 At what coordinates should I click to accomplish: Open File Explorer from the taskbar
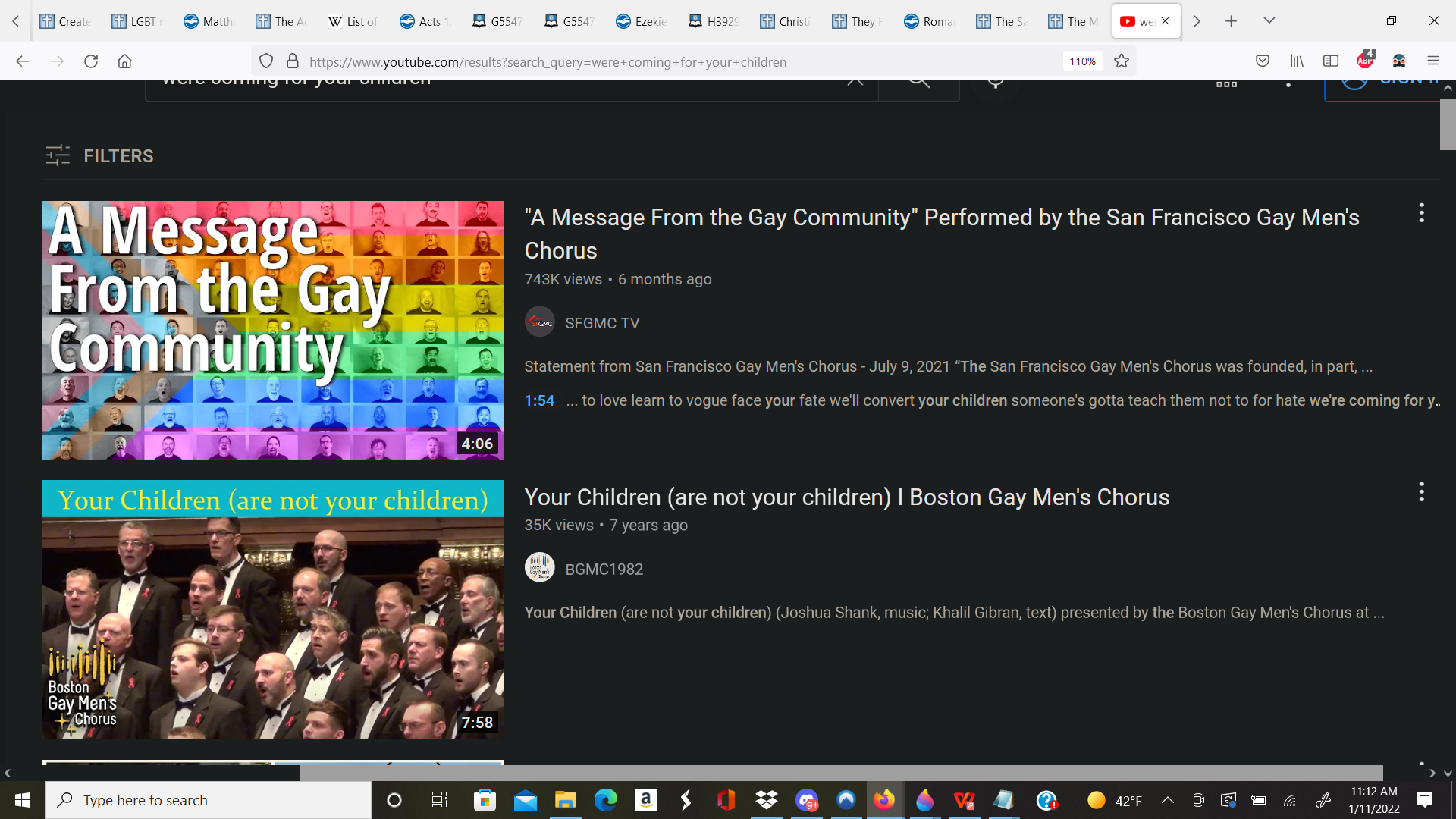(x=565, y=800)
